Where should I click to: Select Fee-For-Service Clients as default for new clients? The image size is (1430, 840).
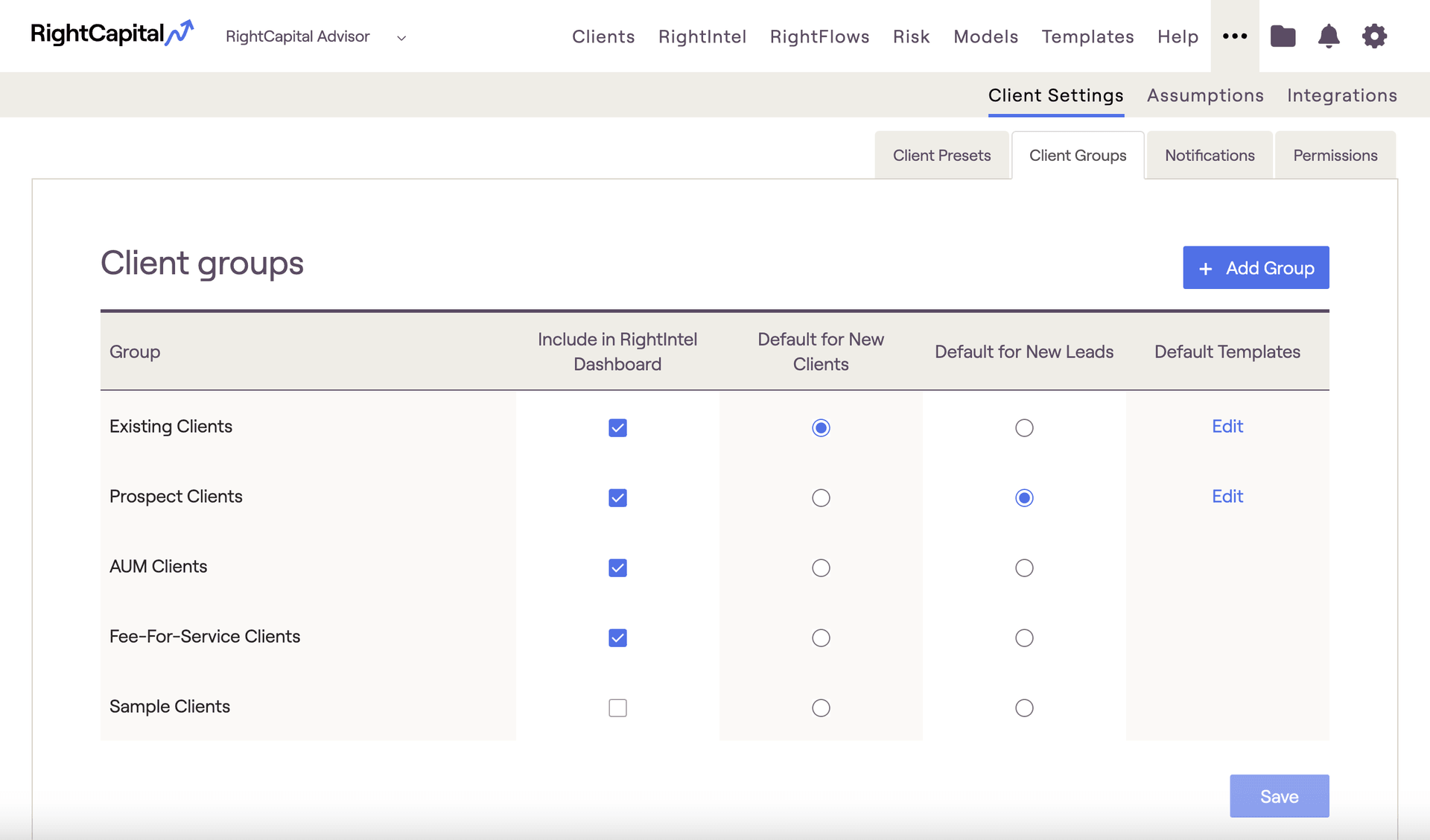tap(821, 637)
